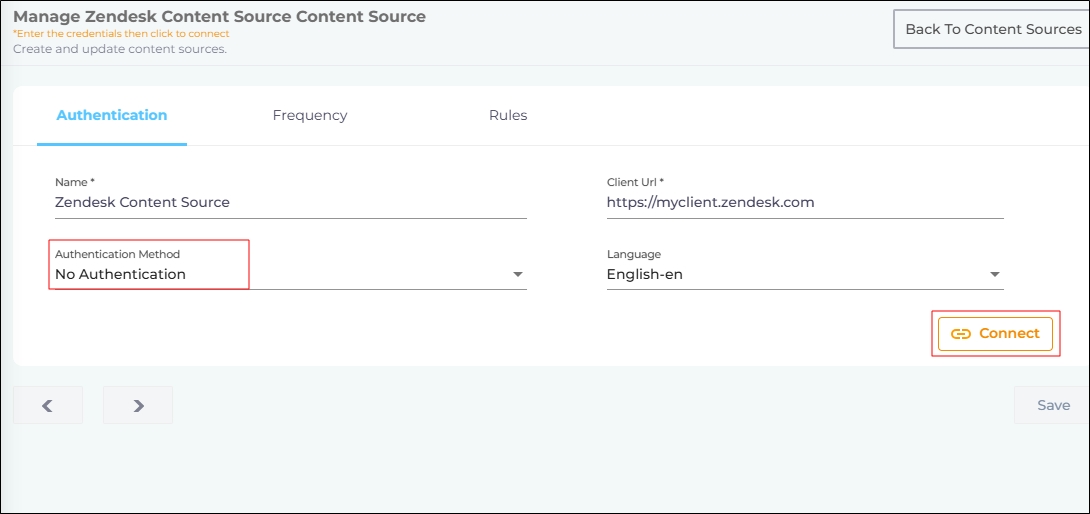
Task: Open the Frequency tab
Action: [x=310, y=115]
